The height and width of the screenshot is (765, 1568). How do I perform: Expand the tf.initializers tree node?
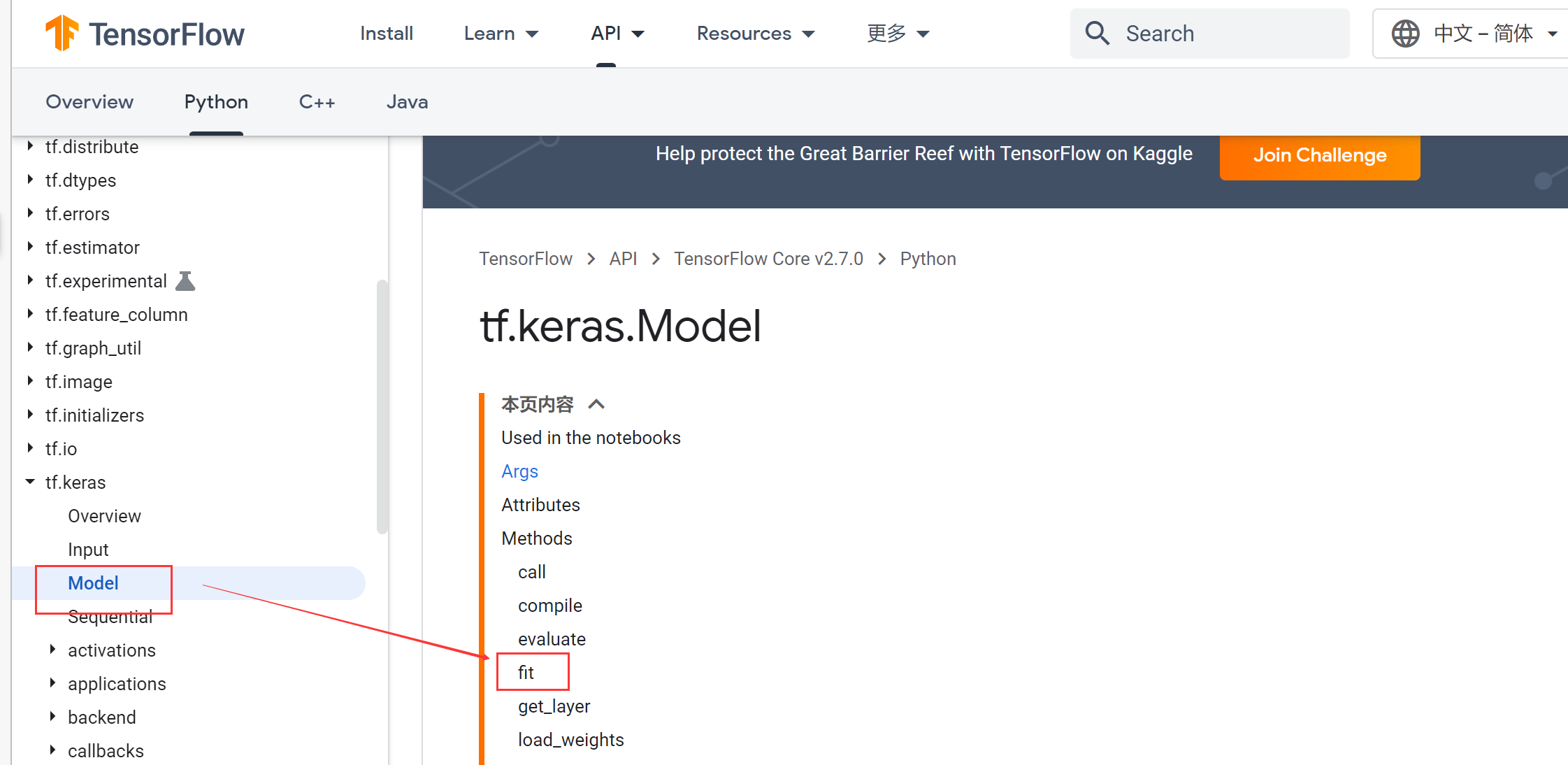(30, 415)
